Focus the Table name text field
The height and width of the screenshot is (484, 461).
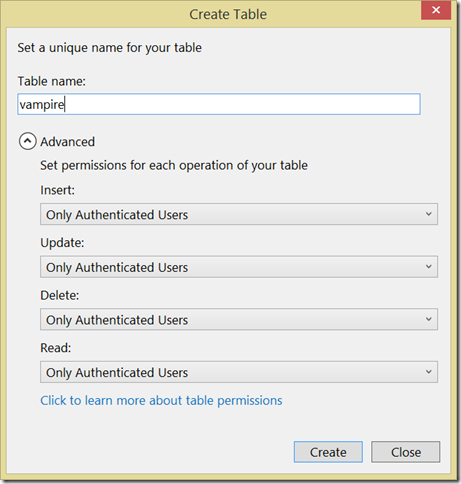click(219, 104)
